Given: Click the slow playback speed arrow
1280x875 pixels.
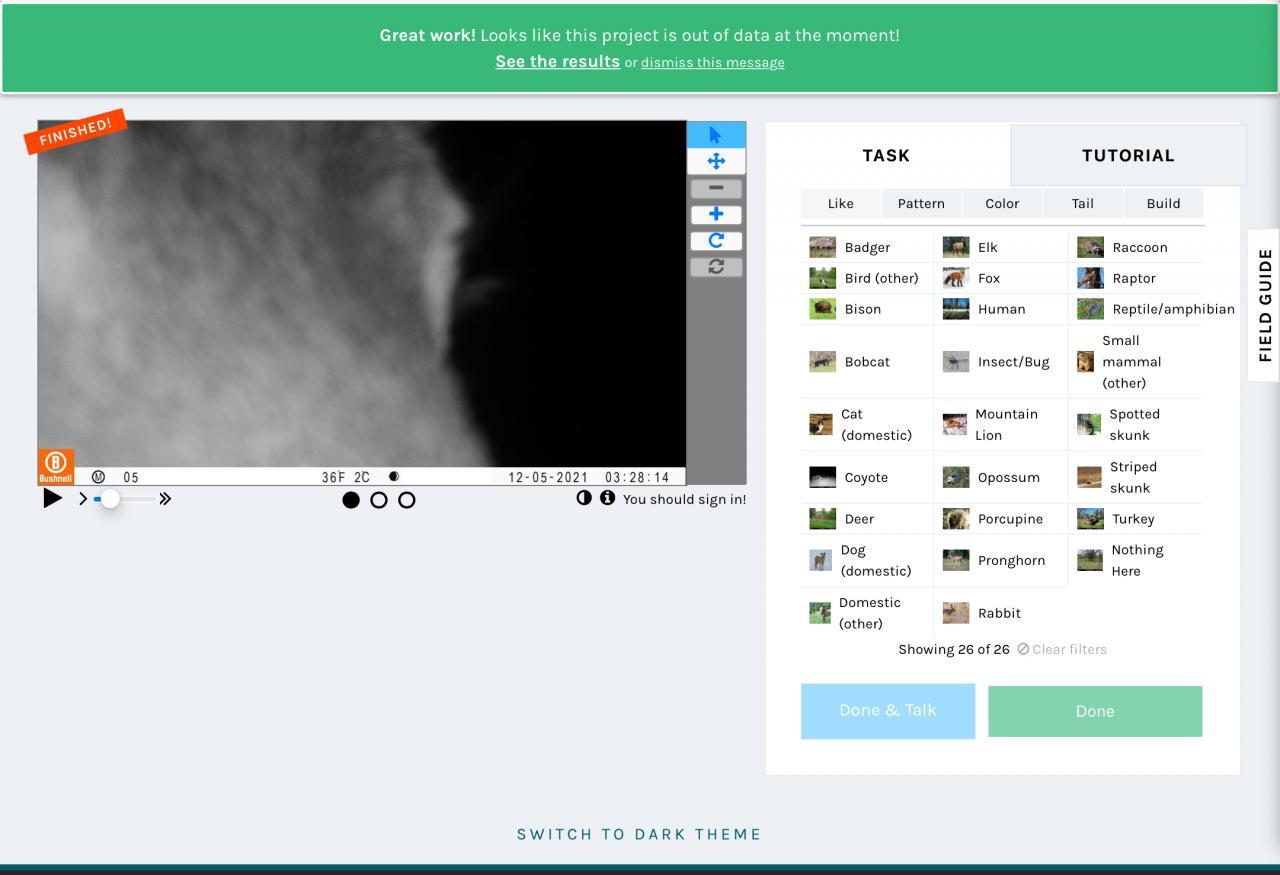Looking at the screenshot, I should click(82, 498).
